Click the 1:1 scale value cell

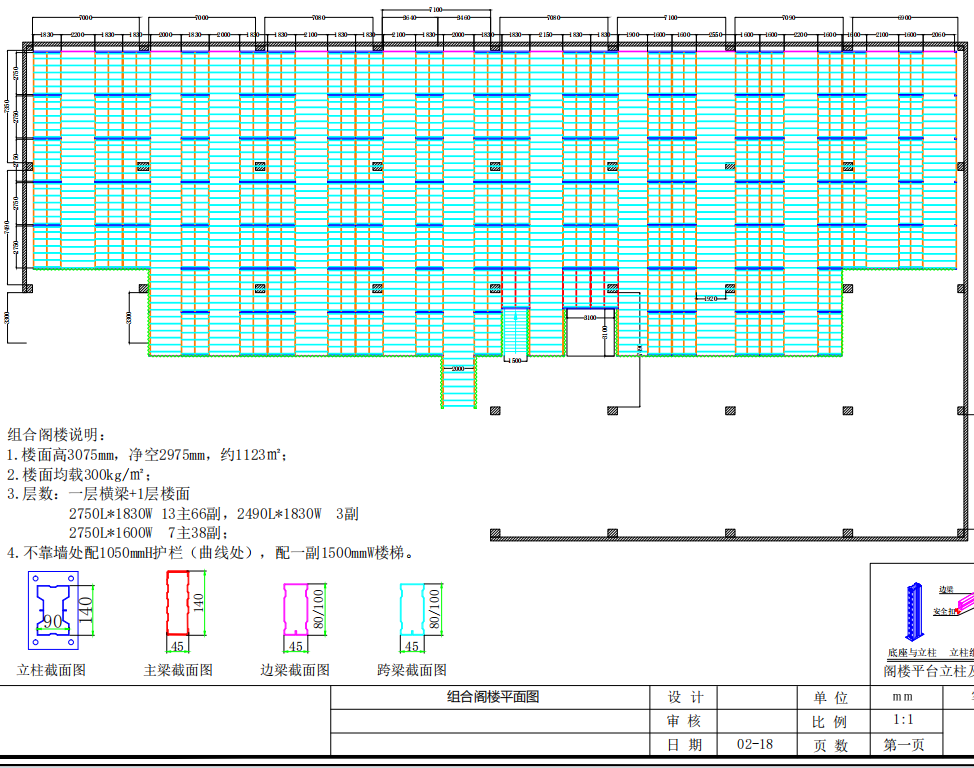902,720
